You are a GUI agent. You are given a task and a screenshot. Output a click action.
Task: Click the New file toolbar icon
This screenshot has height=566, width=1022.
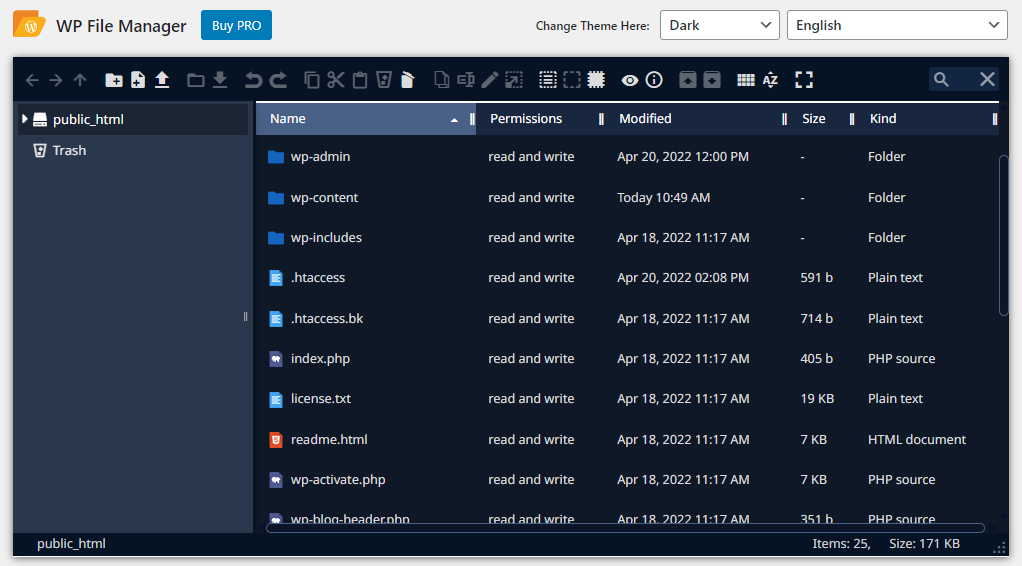coord(138,80)
